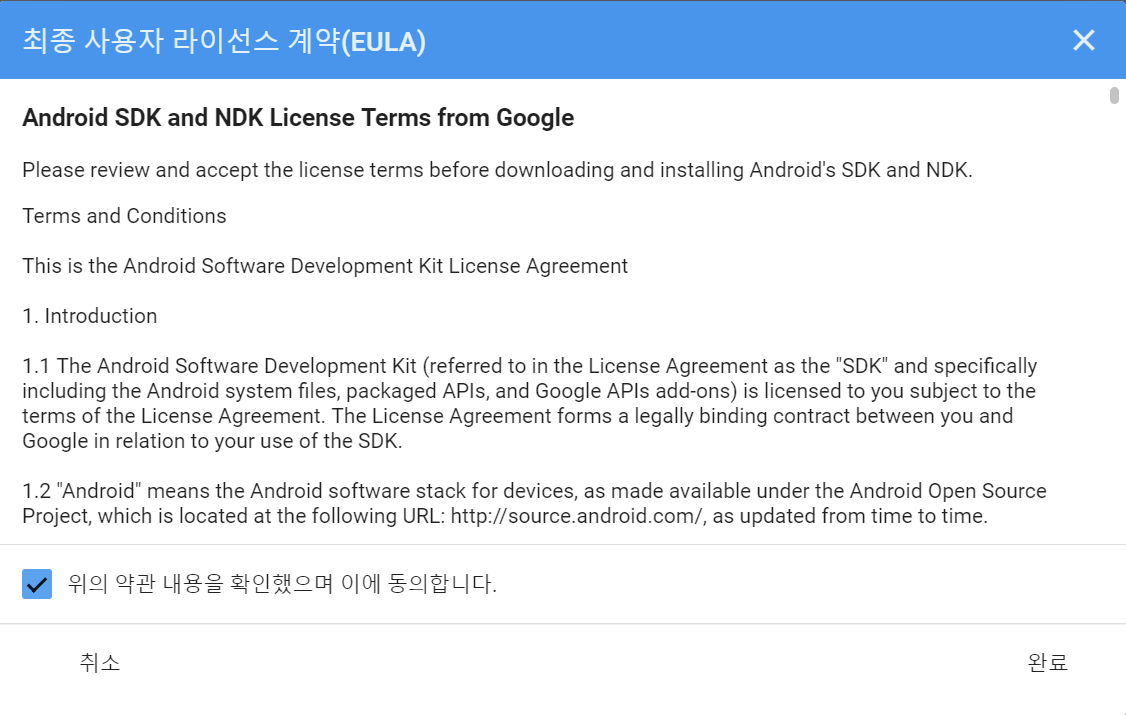Click the 'This is the Android Software Development Kit' line
1126x715 pixels.
click(x=325, y=266)
